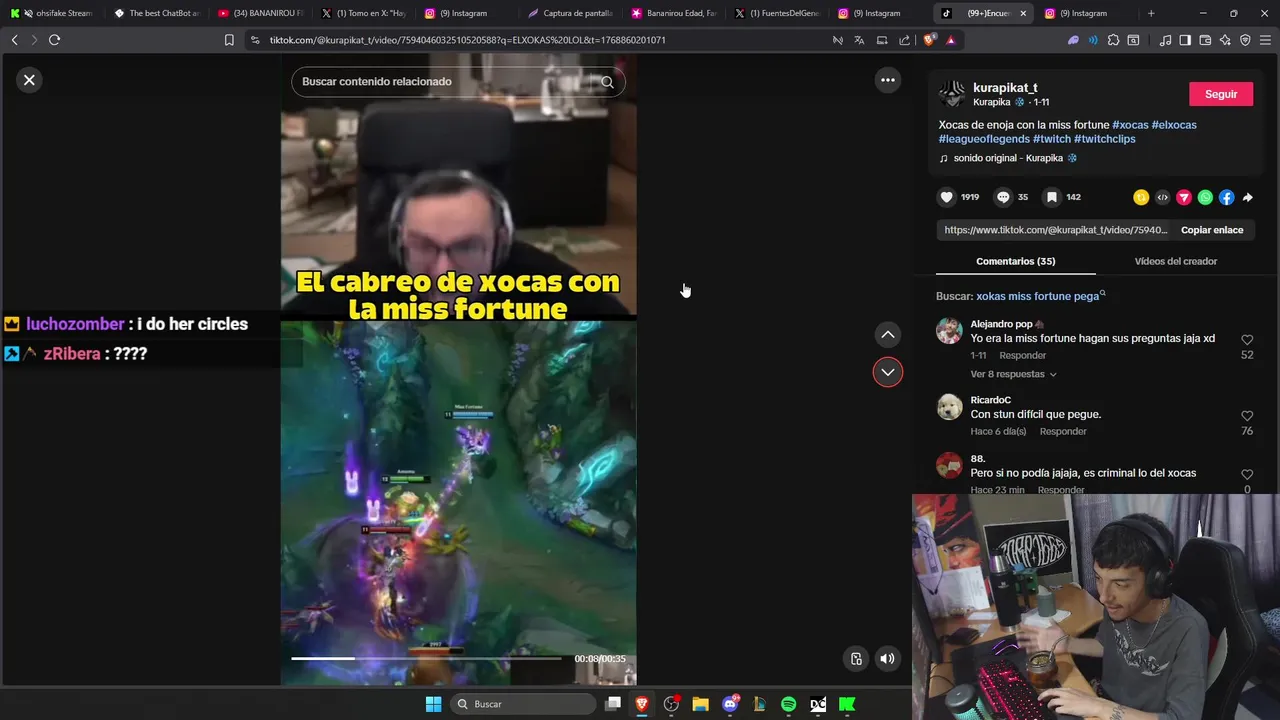Open Alejandro pop's commenter avatar

click(x=949, y=331)
